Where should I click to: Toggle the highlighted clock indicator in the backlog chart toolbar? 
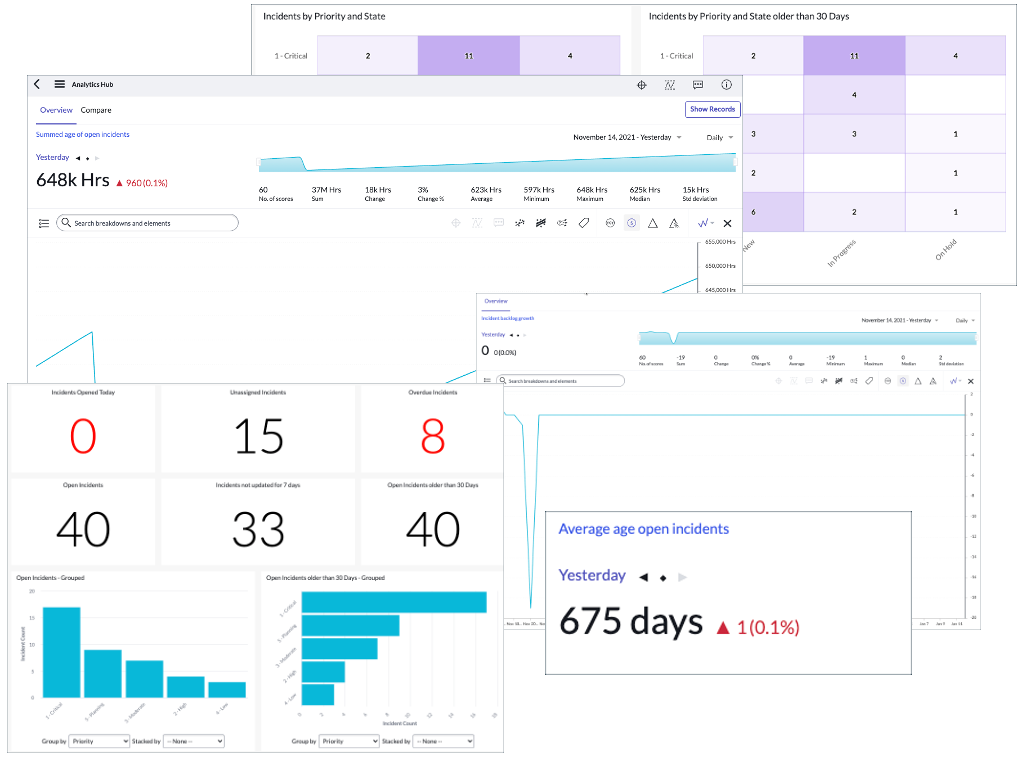[x=902, y=380]
